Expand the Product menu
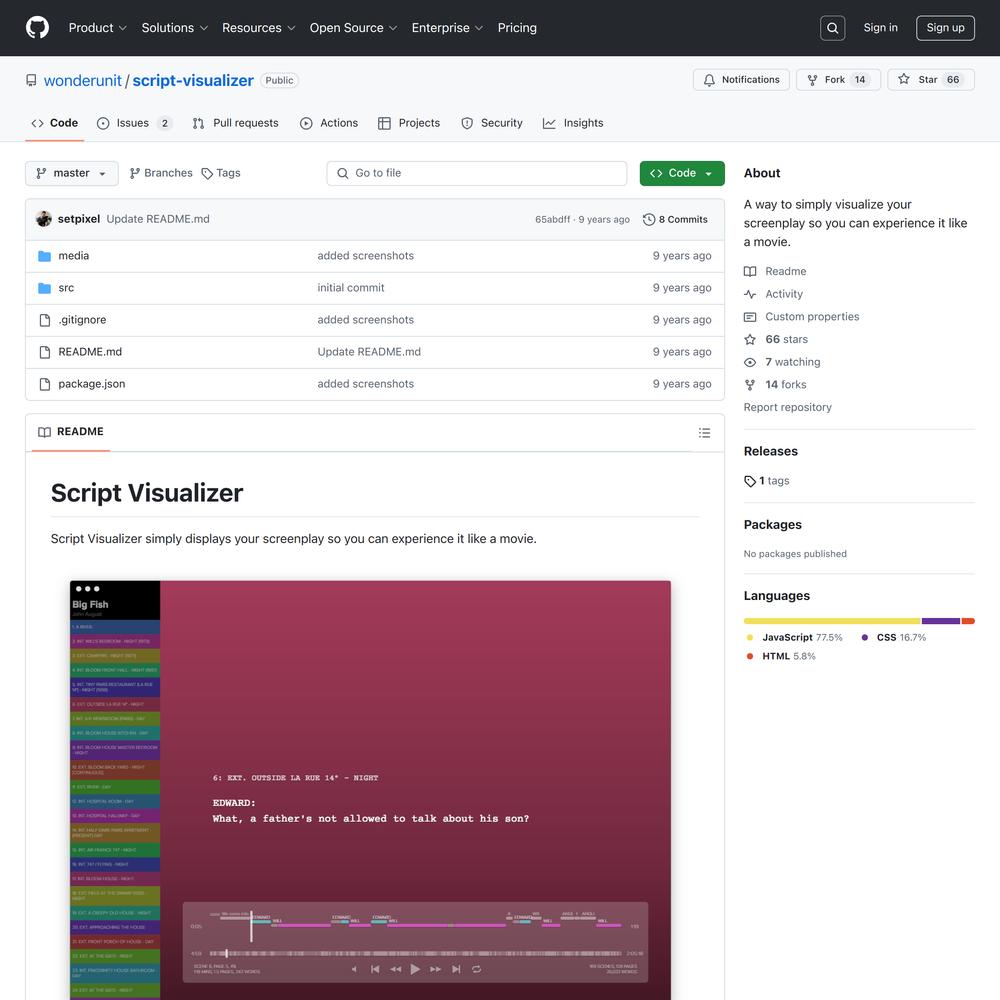The width and height of the screenshot is (1000, 1000). click(x=98, y=28)
